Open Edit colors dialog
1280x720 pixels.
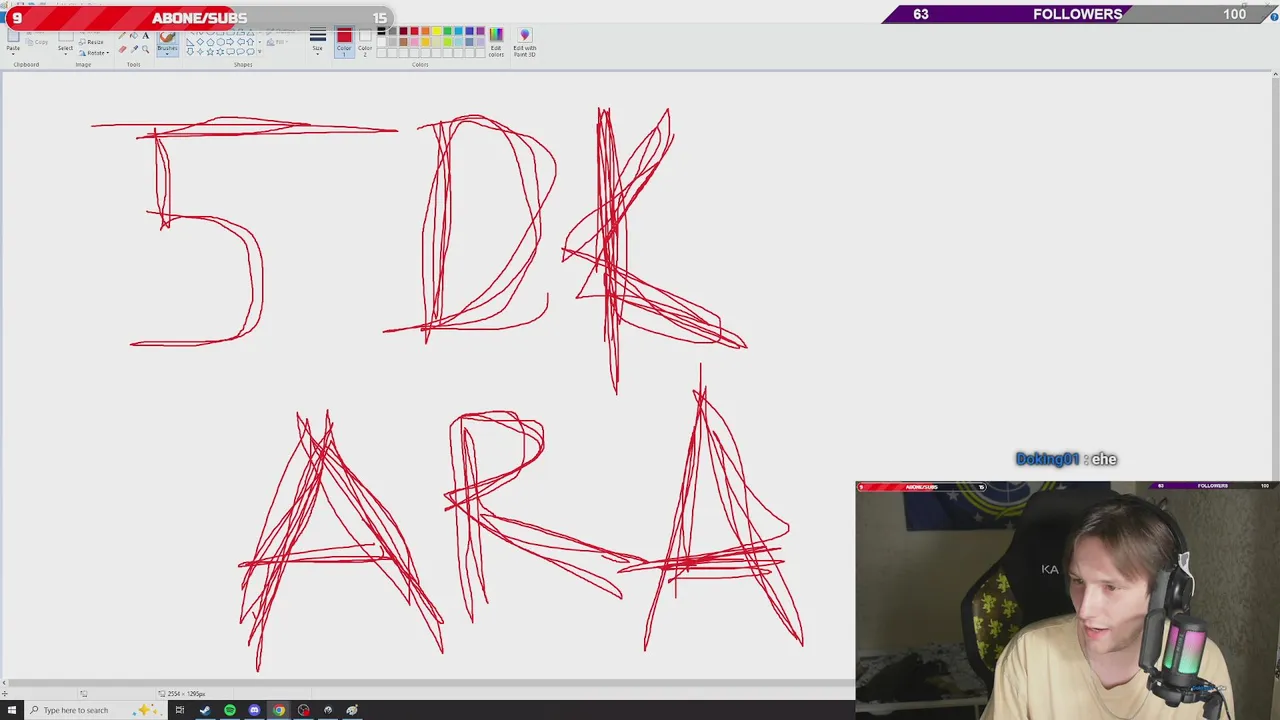point(496,41)
